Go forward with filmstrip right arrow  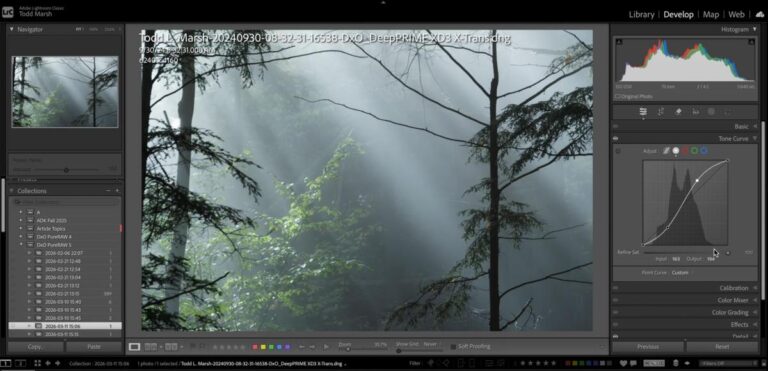point(58,363)
